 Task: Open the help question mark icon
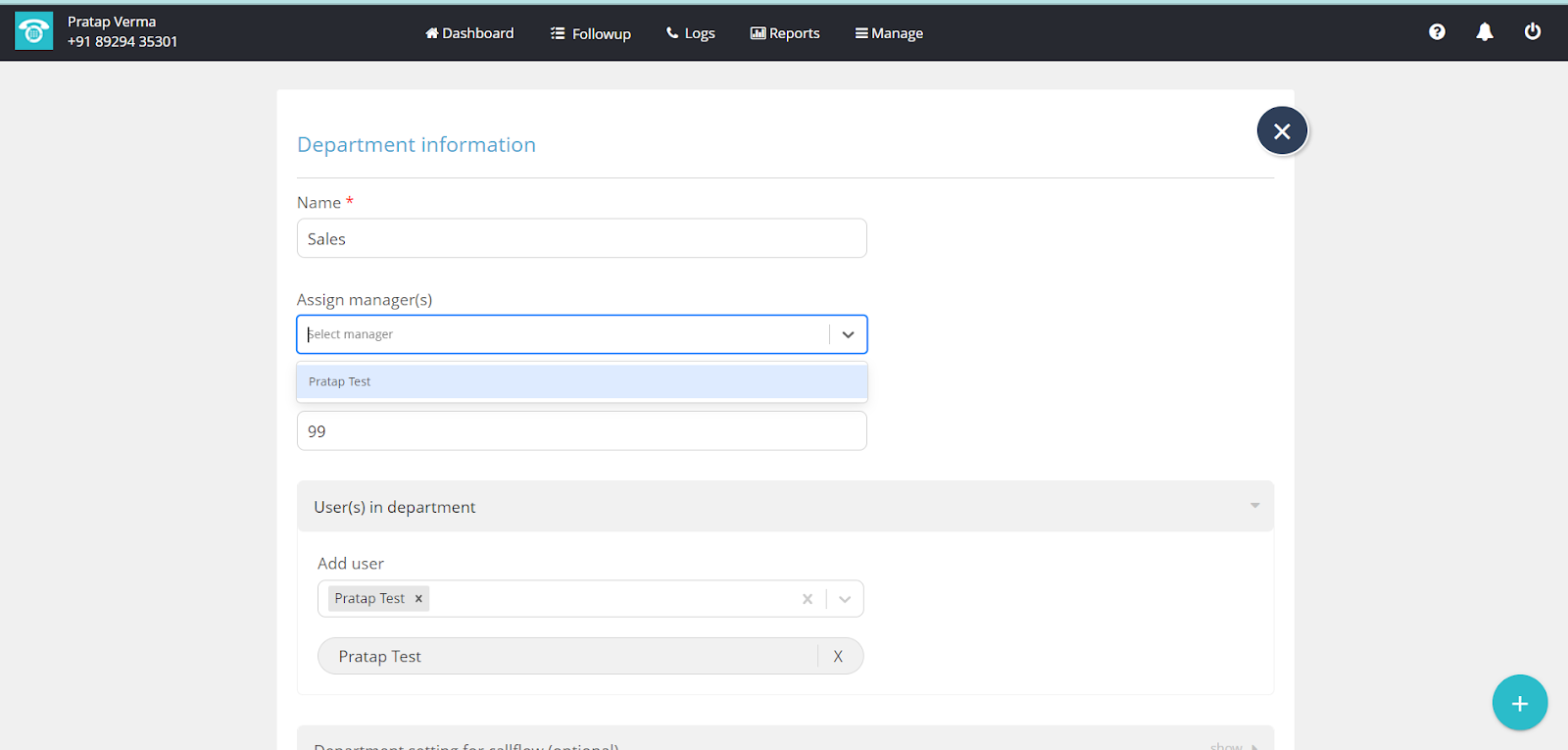[x=1437, y=31]
